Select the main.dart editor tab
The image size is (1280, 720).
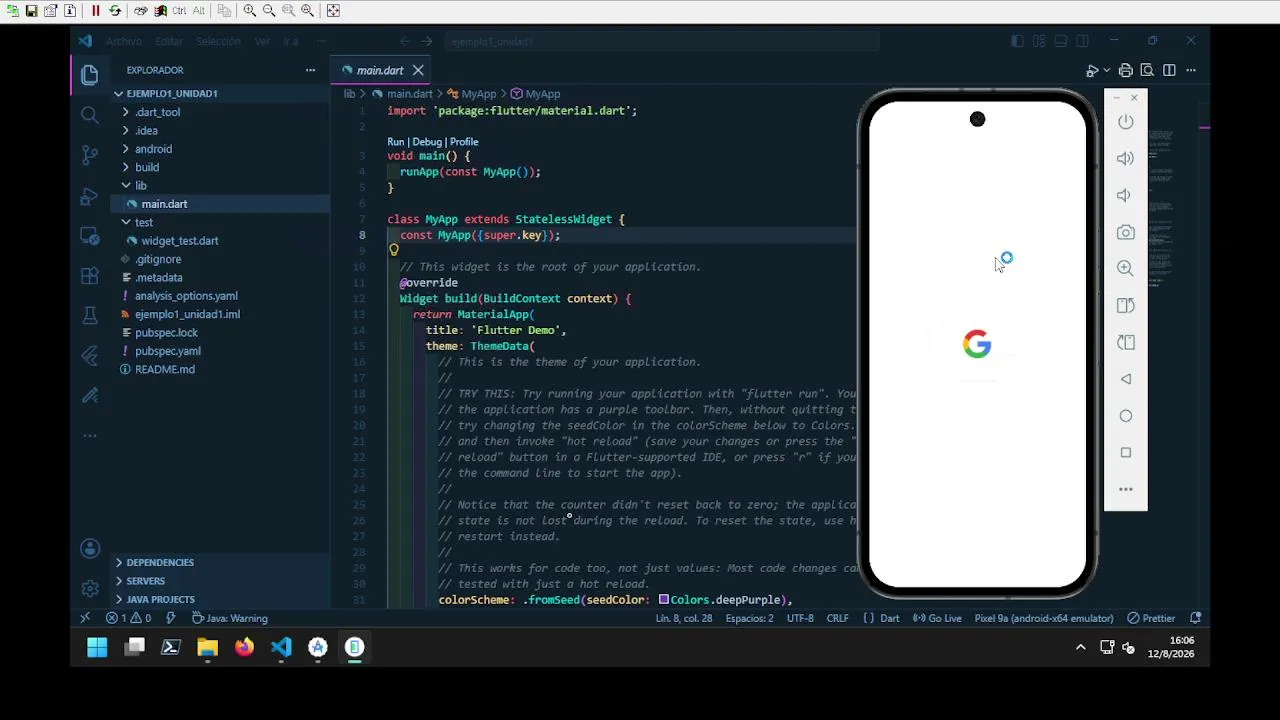tap(380, 70)
